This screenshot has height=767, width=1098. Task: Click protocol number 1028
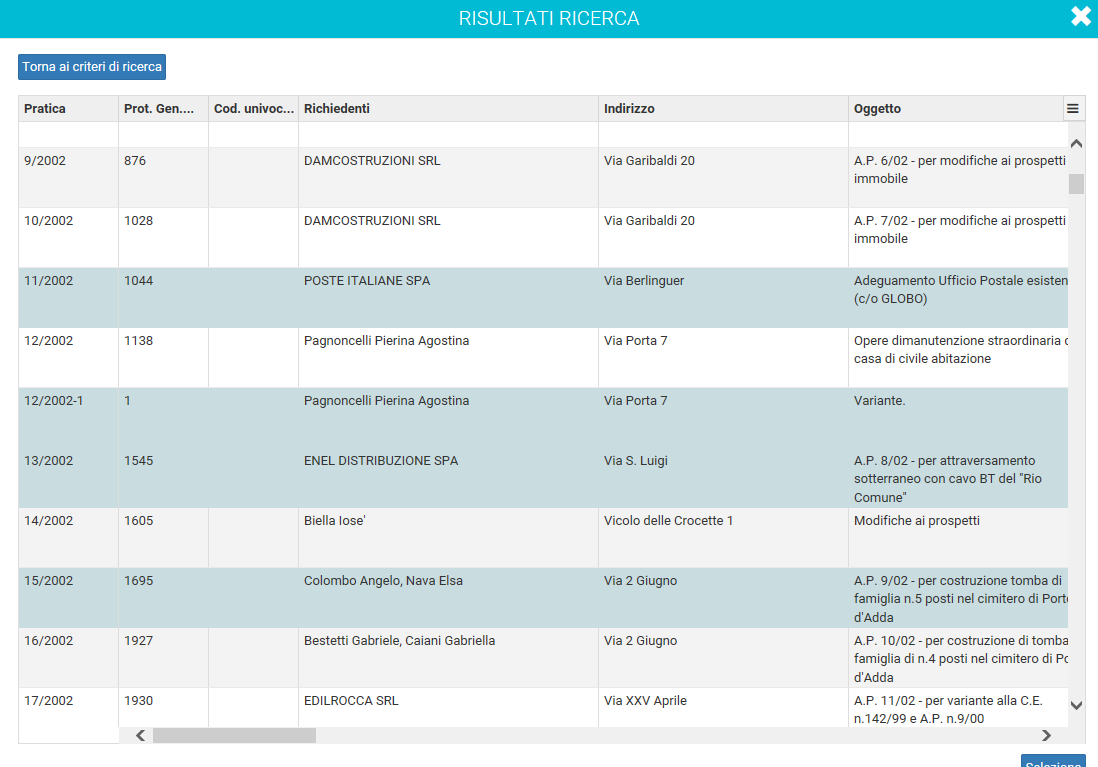(139, 221)
